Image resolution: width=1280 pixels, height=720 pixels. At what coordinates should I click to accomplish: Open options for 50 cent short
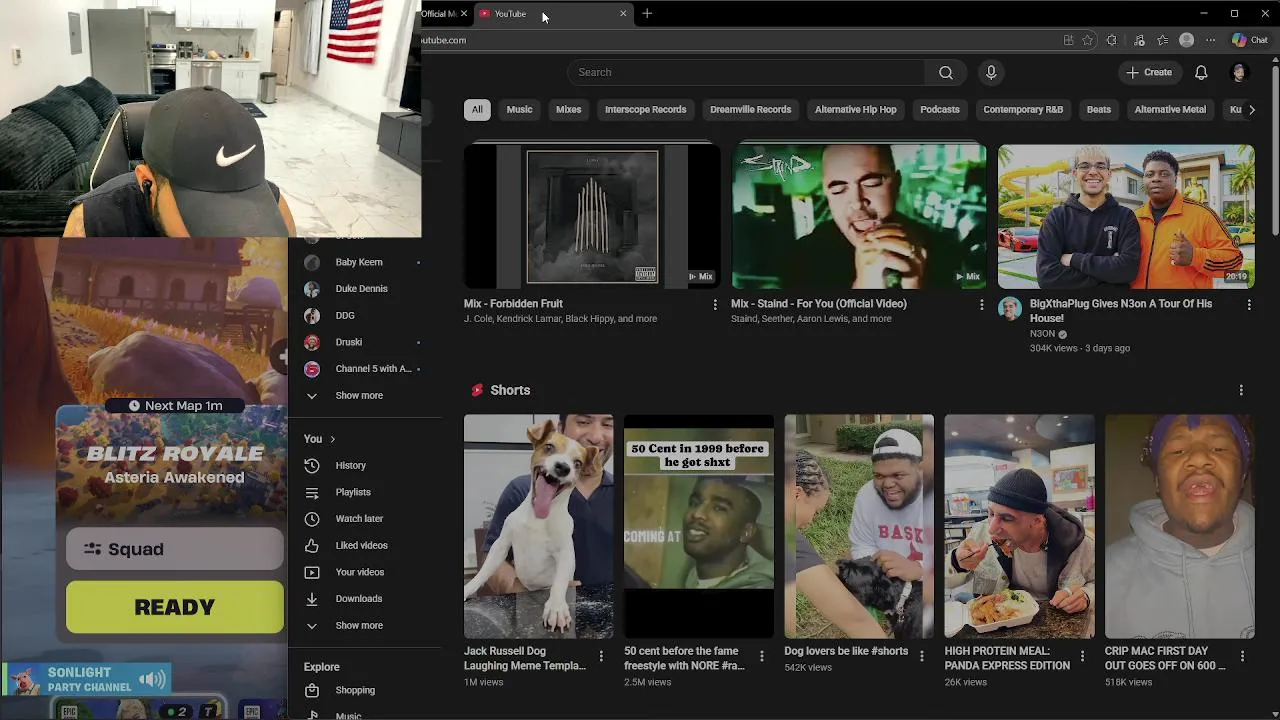pyautogui.click(x=761, y=656)
